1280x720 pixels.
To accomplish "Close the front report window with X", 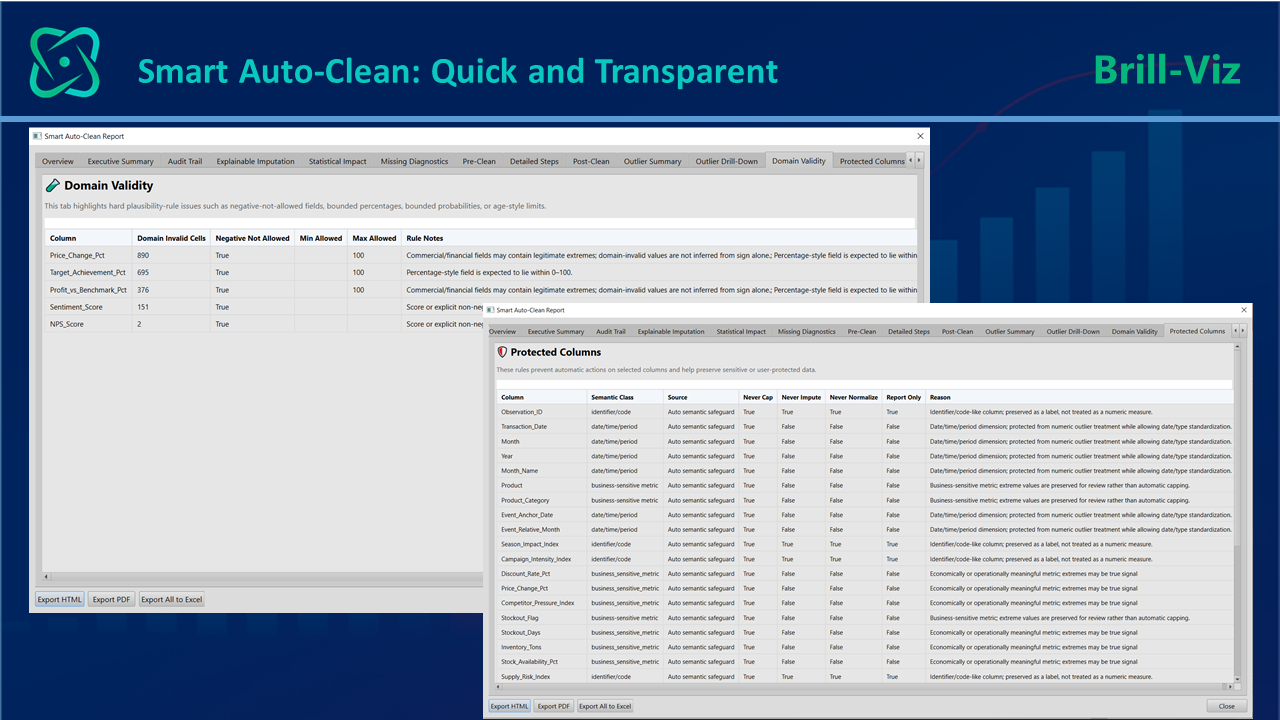I will (1244, 310).
